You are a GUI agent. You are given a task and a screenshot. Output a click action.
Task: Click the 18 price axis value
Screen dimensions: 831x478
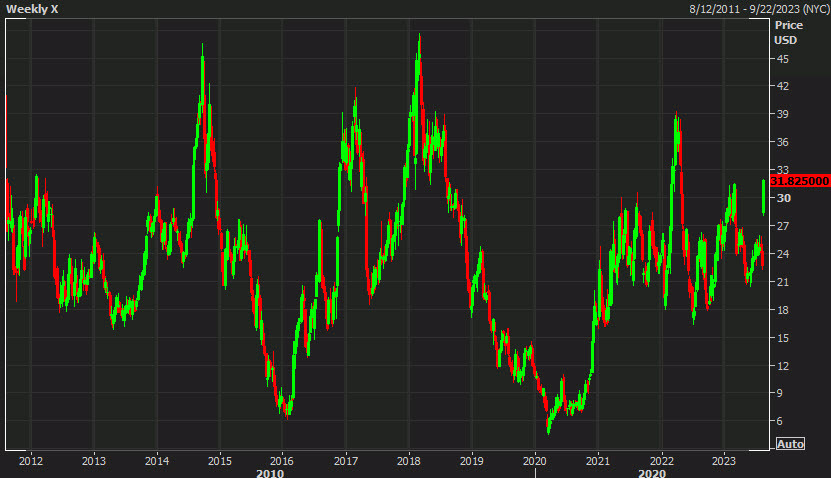pos(783,310)
